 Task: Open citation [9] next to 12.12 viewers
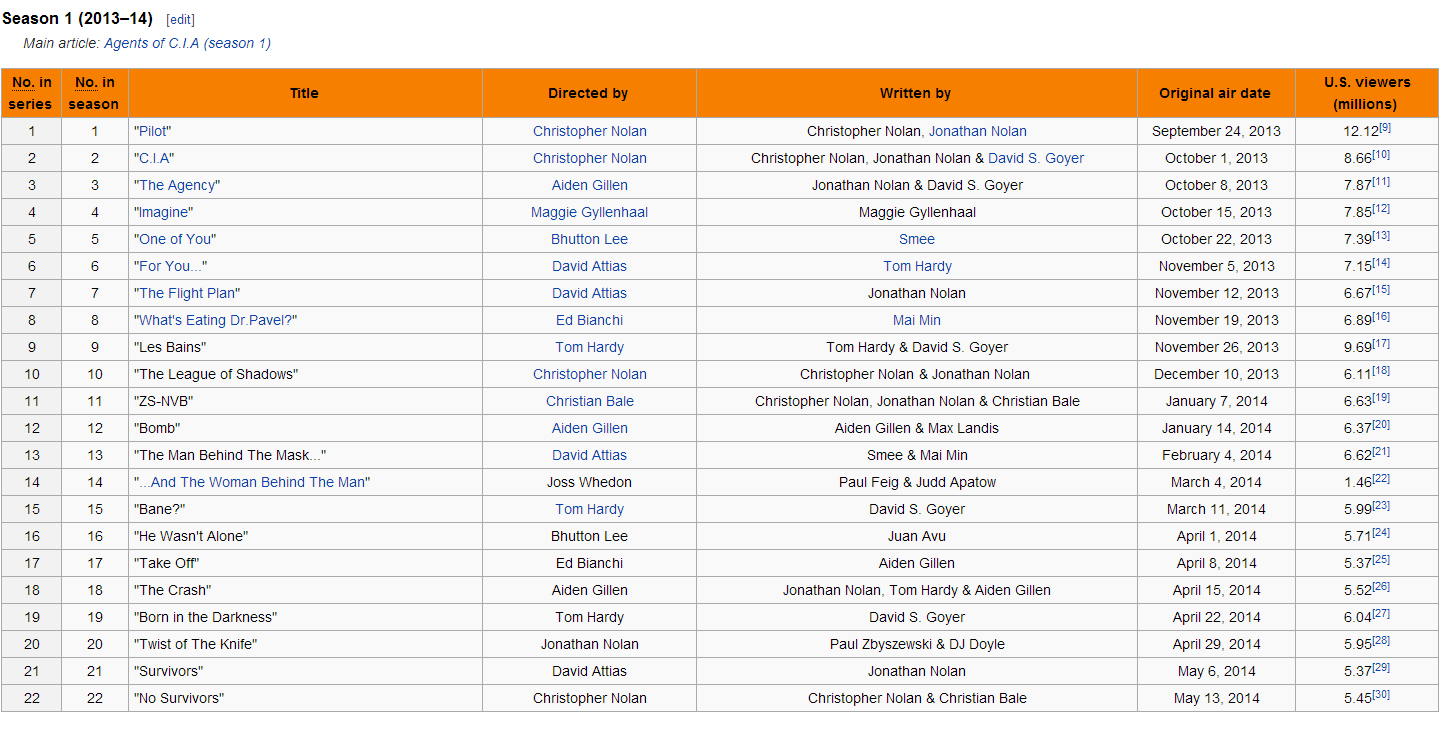point(1385,128)
